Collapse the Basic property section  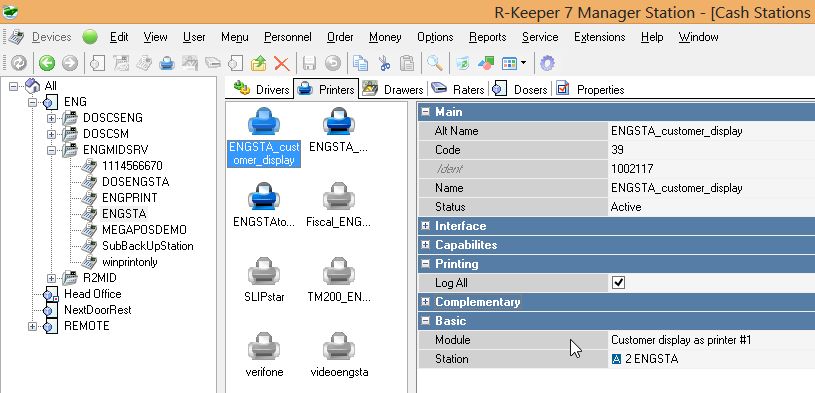click(x=426, y=321)
